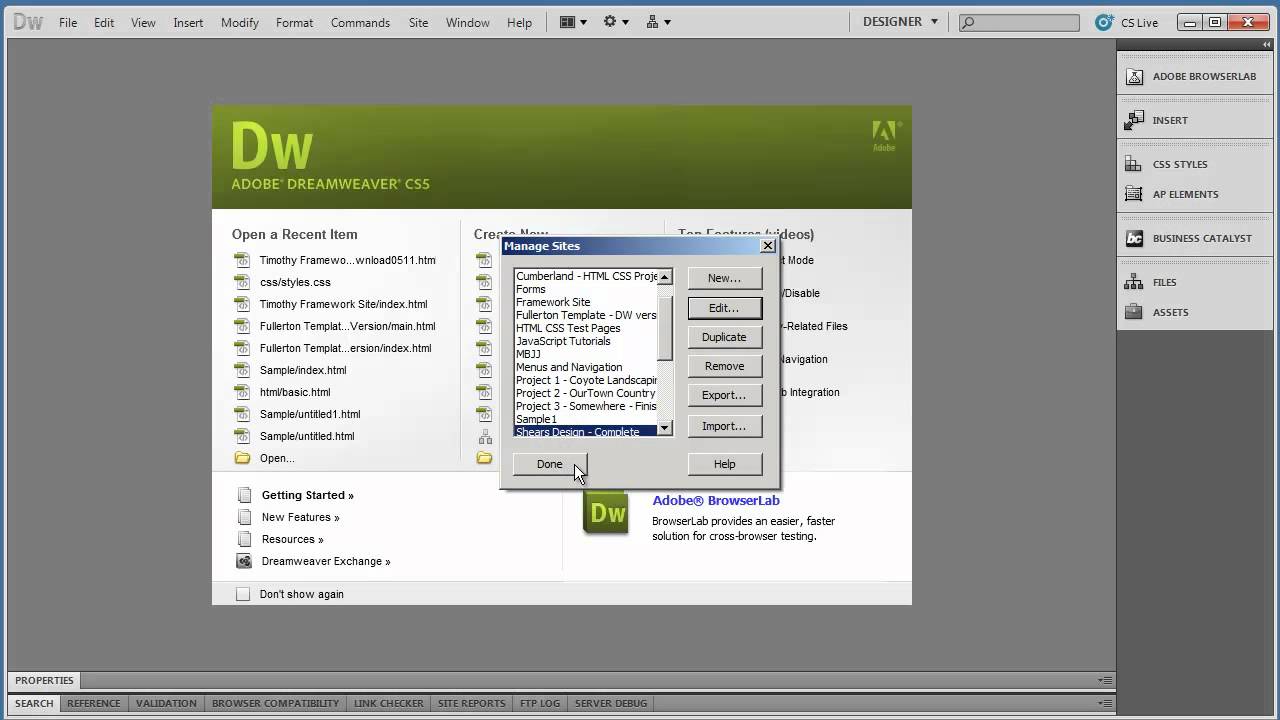This screenshot has width=1280, height=720.
Task: Click the Done button
Action: (x=549, y=464)
